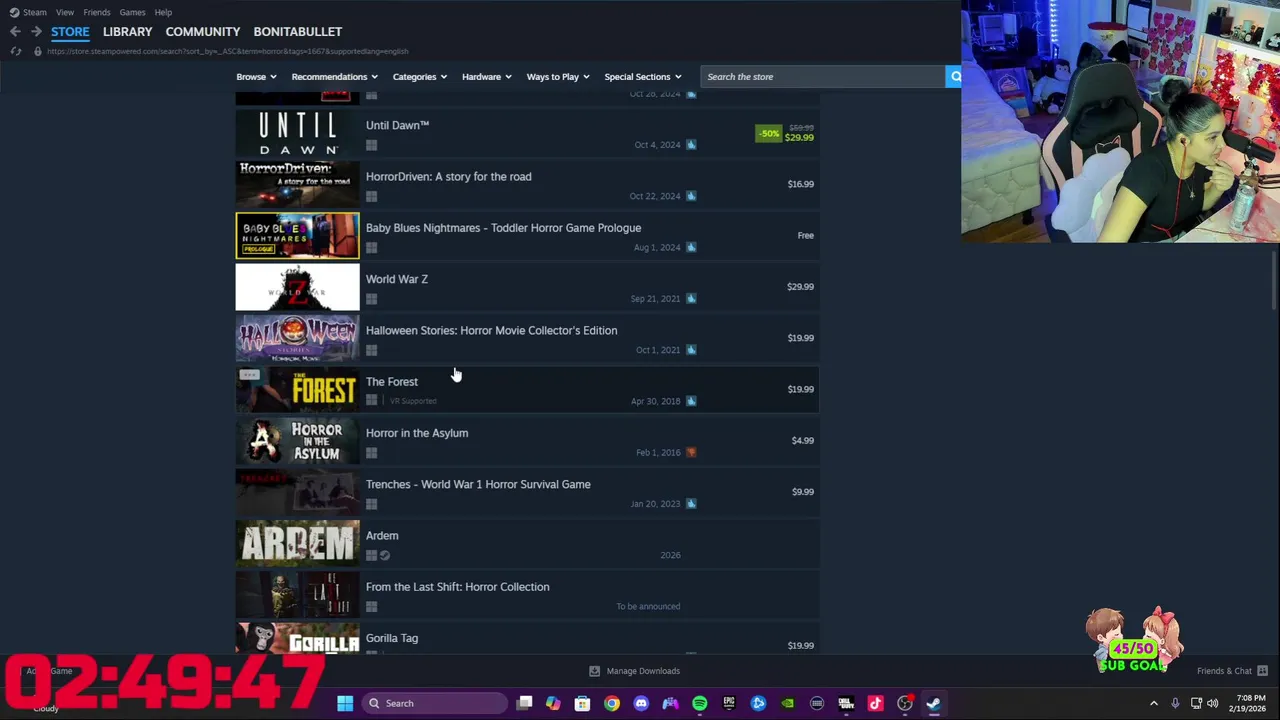Open the NVIDIA app from the taskbar
The height and width of the screenshot is (720, 1280).
tap(787, 703)
